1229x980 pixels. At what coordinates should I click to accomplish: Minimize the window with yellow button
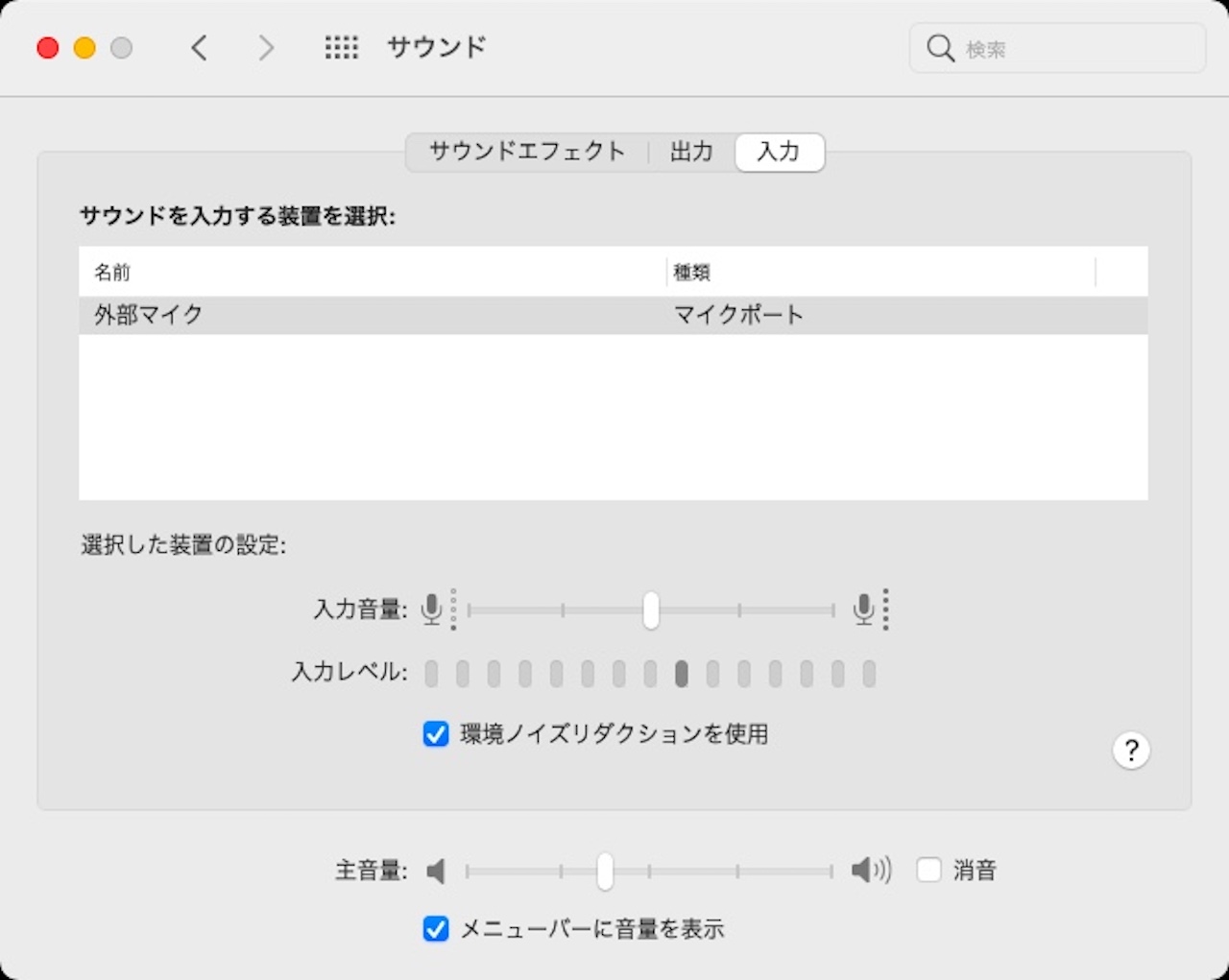pyautogui.click(x=84, y=47)
